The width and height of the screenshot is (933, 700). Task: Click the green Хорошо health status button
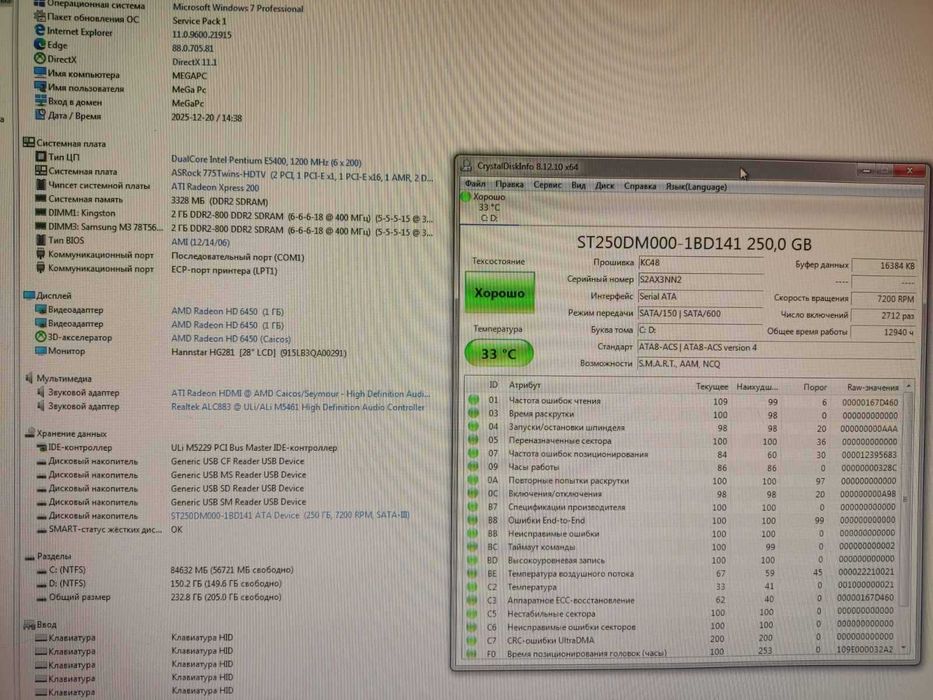coord(499,292)
